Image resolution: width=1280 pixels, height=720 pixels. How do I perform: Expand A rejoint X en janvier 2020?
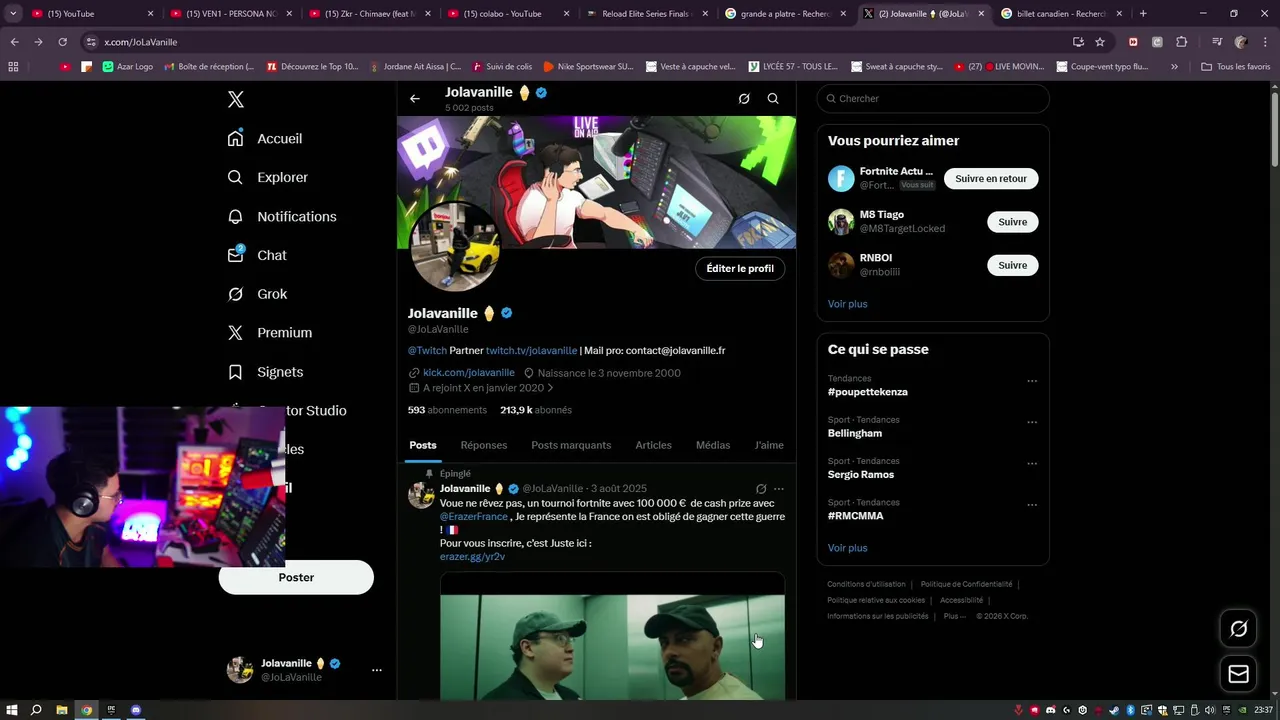coord(481,388)
